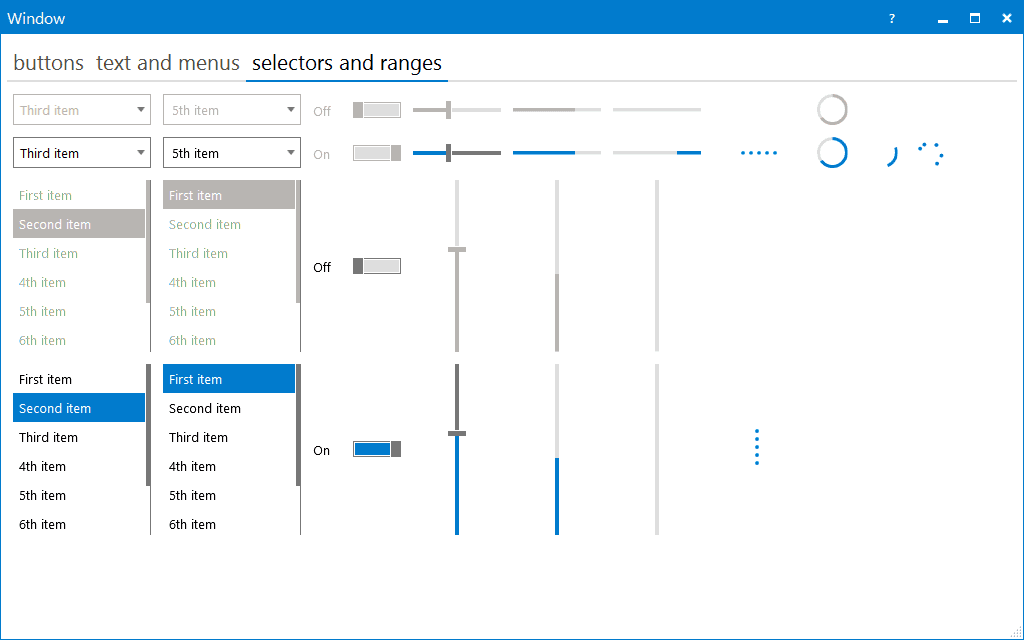Open the enabled "Third item" combo box
This screenshot has height=640, width=1024.
pyautogui.click(x=82, y=153)
